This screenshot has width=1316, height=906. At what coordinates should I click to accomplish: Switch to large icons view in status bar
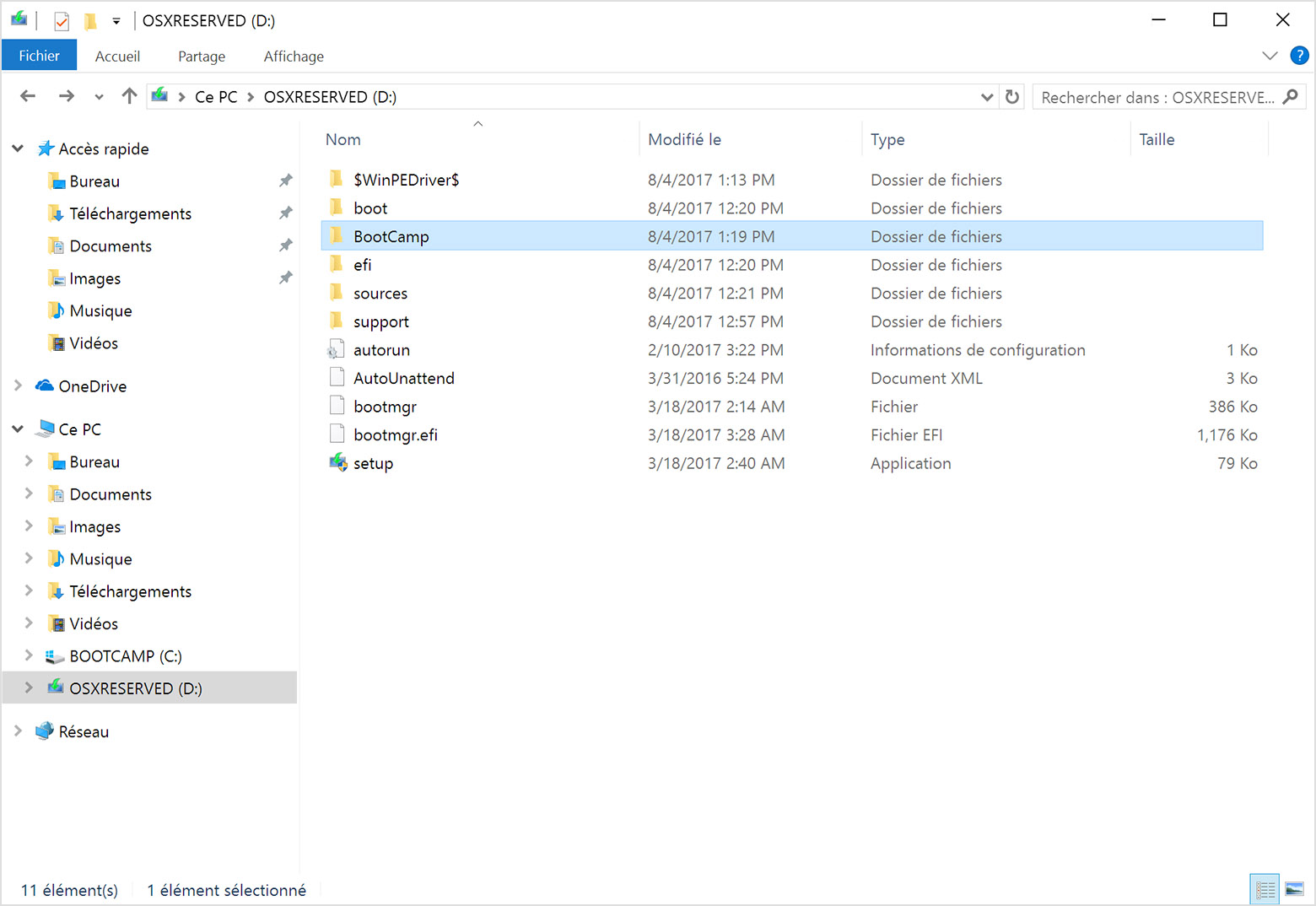click(x=1294, y=889)
